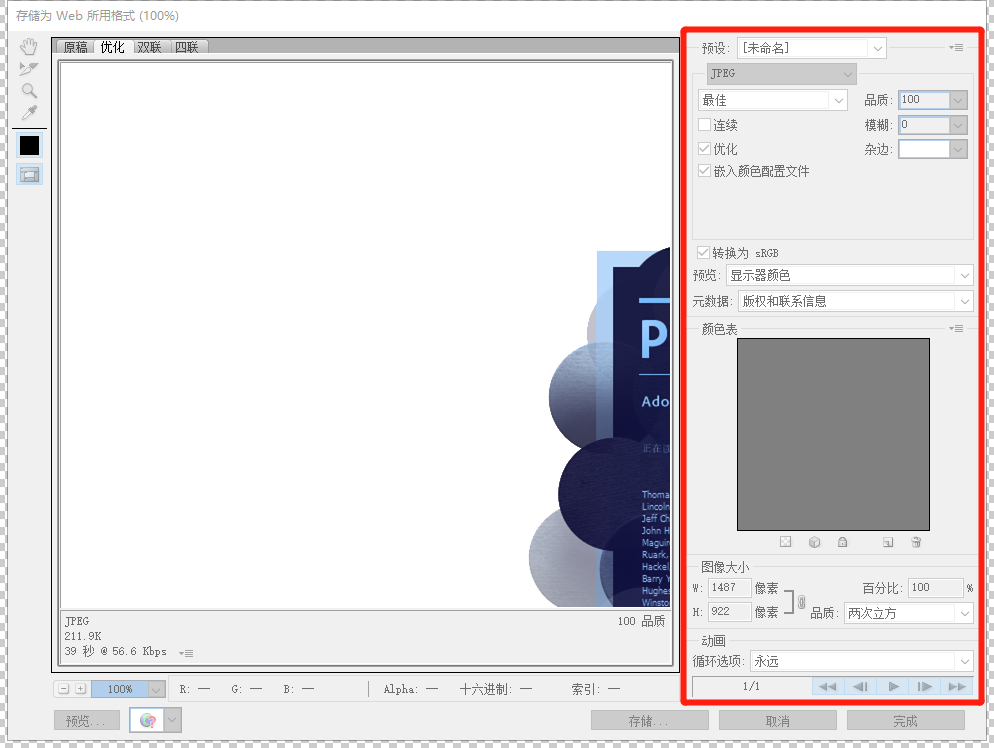Open the 预览 显示器颜色 dropdown
Image resolution: width=994 pixels, height=748 pixels.
(x=849, y=275)
